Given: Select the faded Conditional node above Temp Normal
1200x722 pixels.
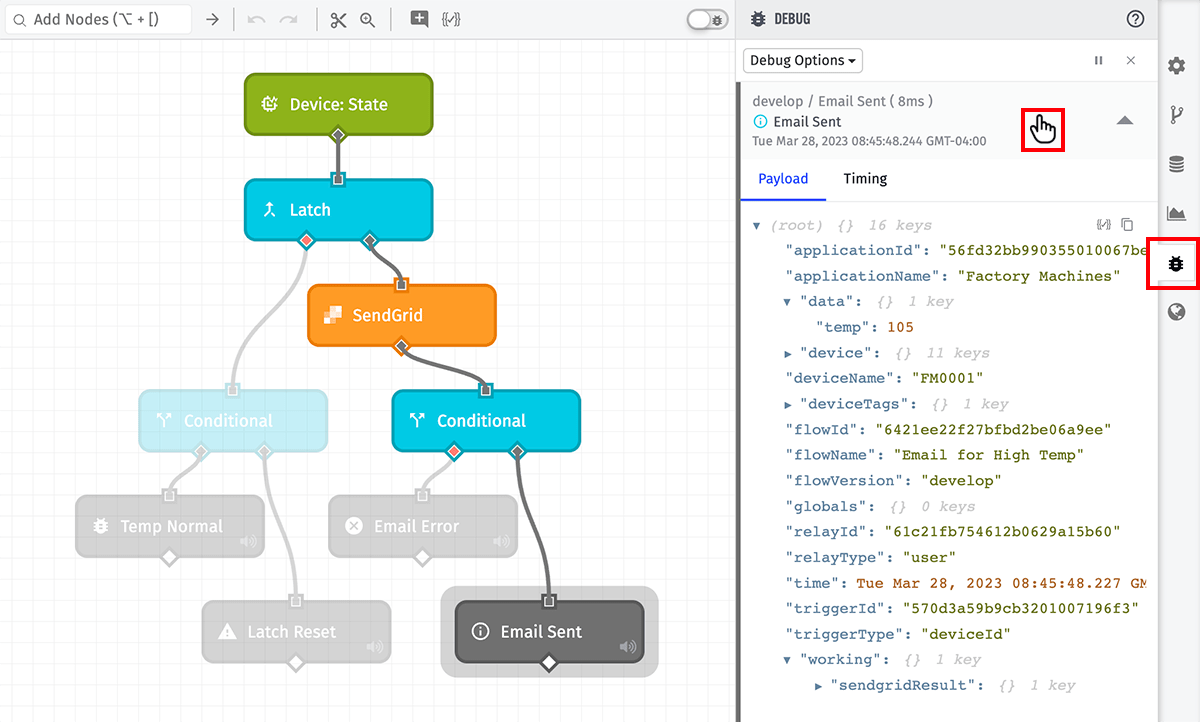Looking at the screenshot, I should pyautogui.click(x=233, y=421).
